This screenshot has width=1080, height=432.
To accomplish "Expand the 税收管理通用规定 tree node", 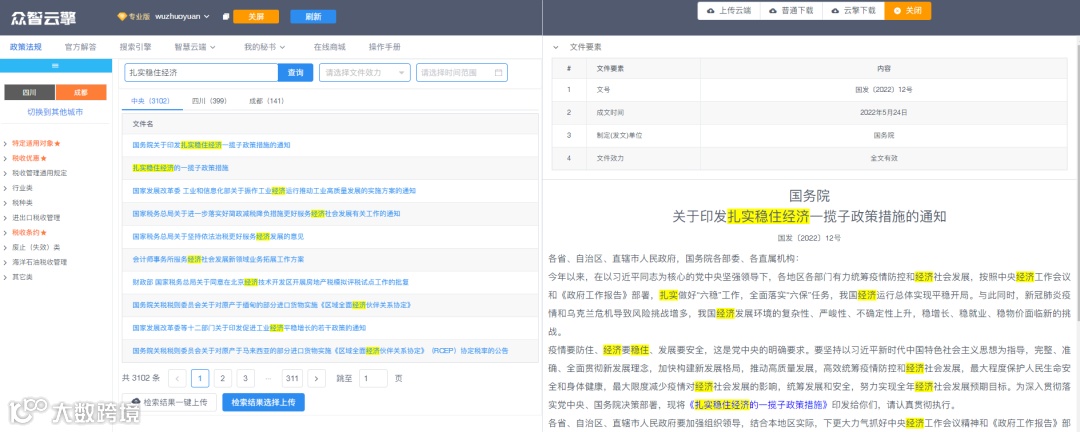I will pyautogui.click(x=6, y=173).
